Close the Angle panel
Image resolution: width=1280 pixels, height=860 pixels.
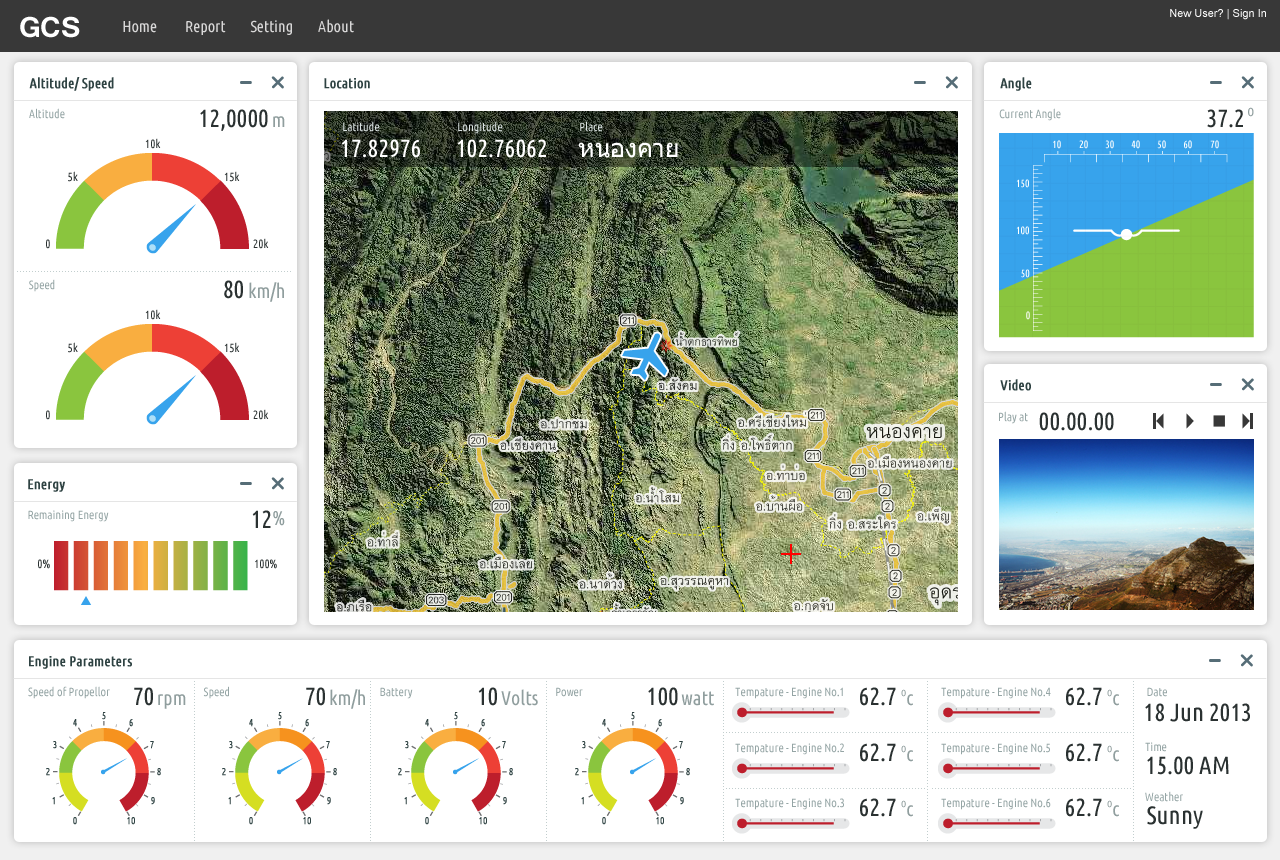[1248, 83]
